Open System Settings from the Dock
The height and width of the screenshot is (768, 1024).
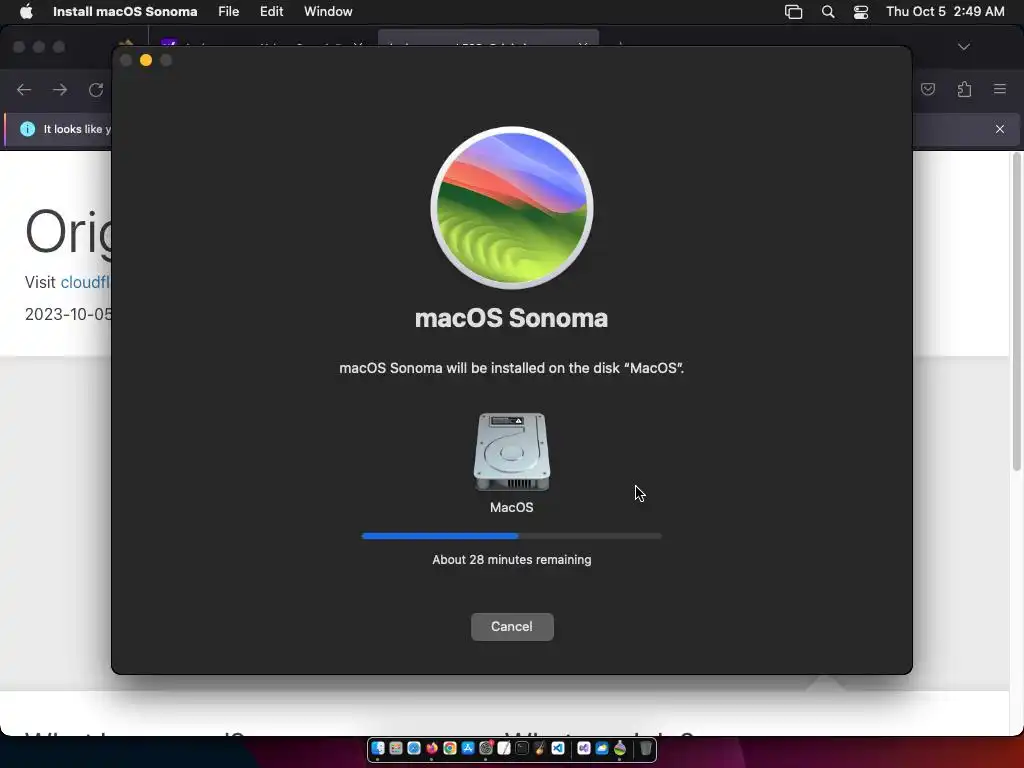486,748
